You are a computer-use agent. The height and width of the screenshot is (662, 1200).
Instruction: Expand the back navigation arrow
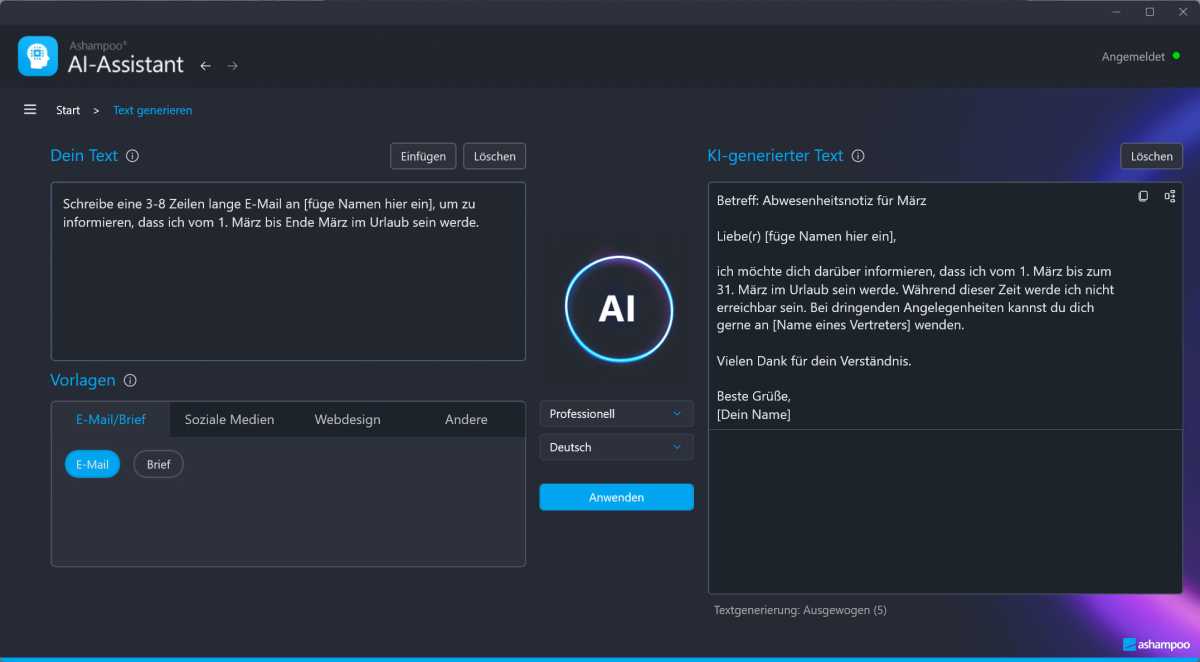coord(205,64)
